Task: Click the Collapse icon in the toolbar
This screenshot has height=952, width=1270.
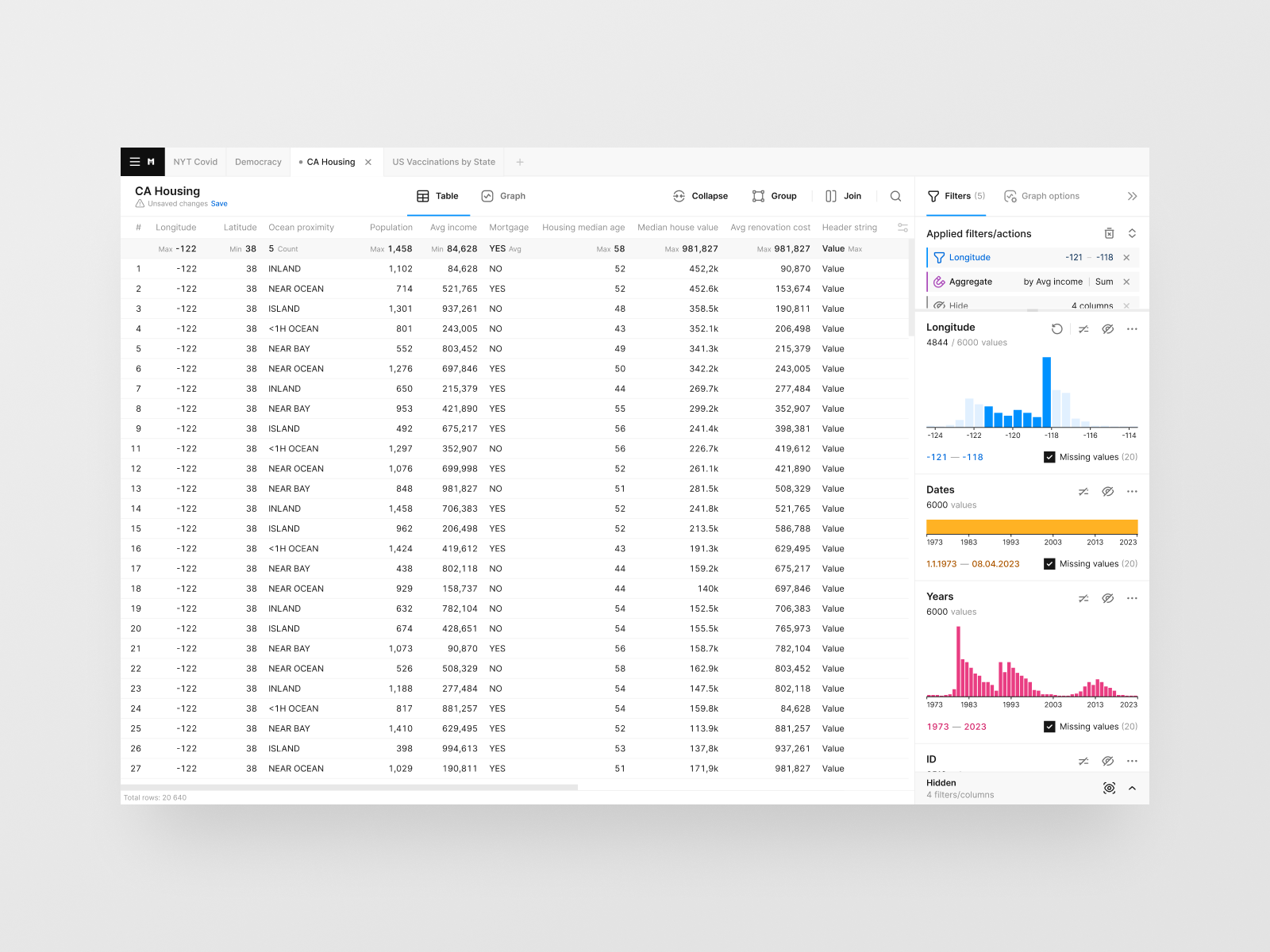Action: coord(679,196)
